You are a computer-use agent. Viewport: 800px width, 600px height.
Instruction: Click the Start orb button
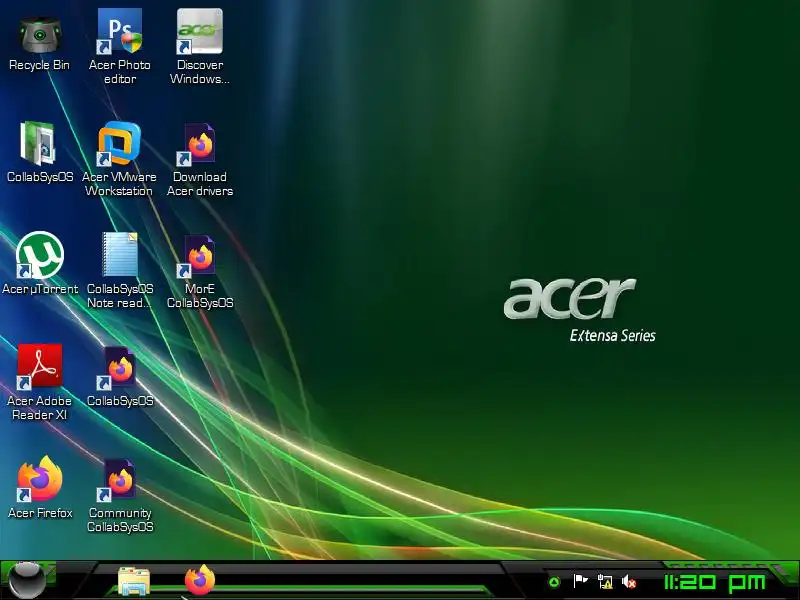[26, 580]
